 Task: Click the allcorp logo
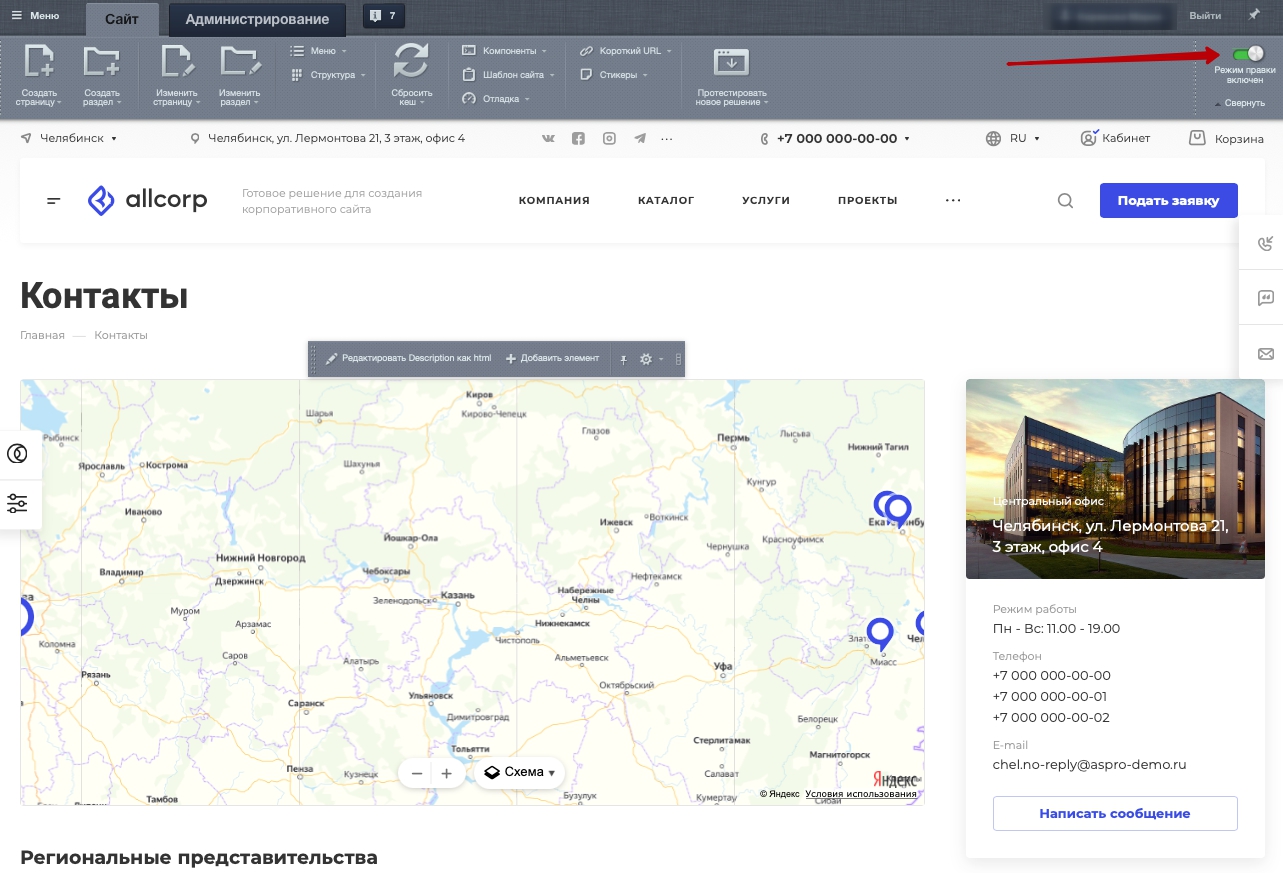pyautogui.click(x=147, y=200)
